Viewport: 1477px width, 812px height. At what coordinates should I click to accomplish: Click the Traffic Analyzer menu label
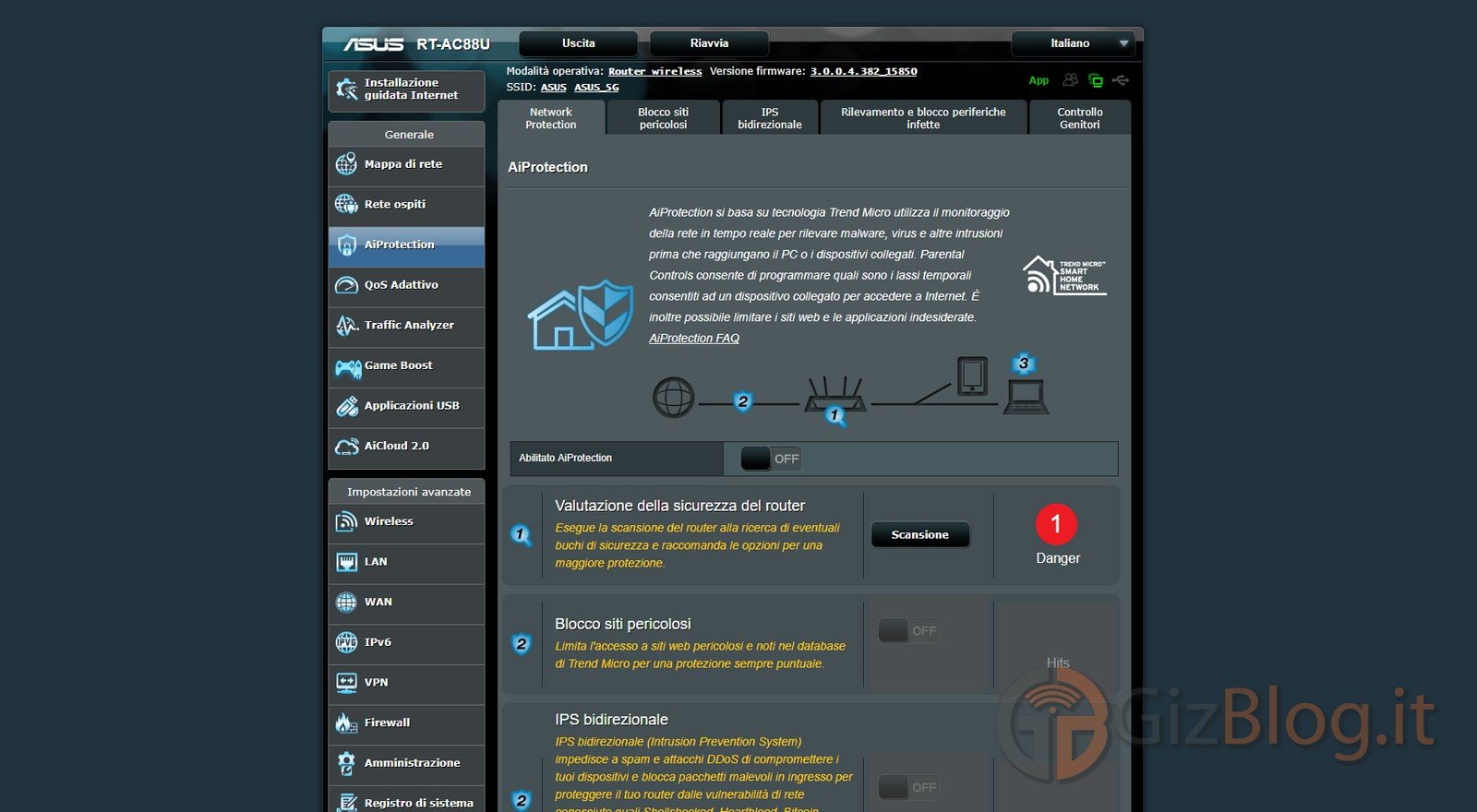pos(409,325)
